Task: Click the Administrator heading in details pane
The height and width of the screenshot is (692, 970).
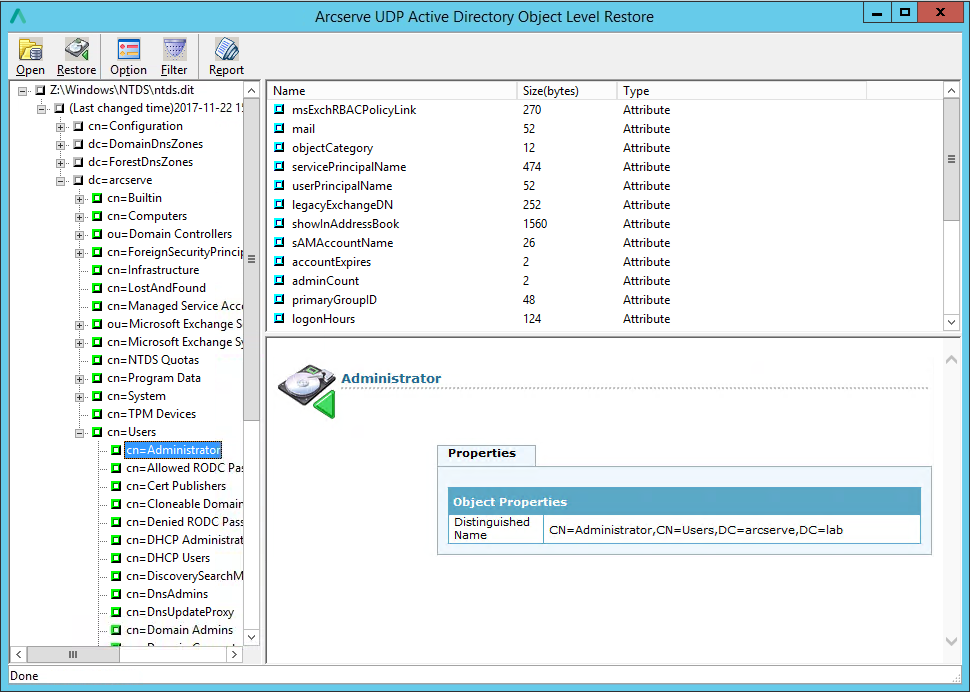Action: [x=391, y=378]
